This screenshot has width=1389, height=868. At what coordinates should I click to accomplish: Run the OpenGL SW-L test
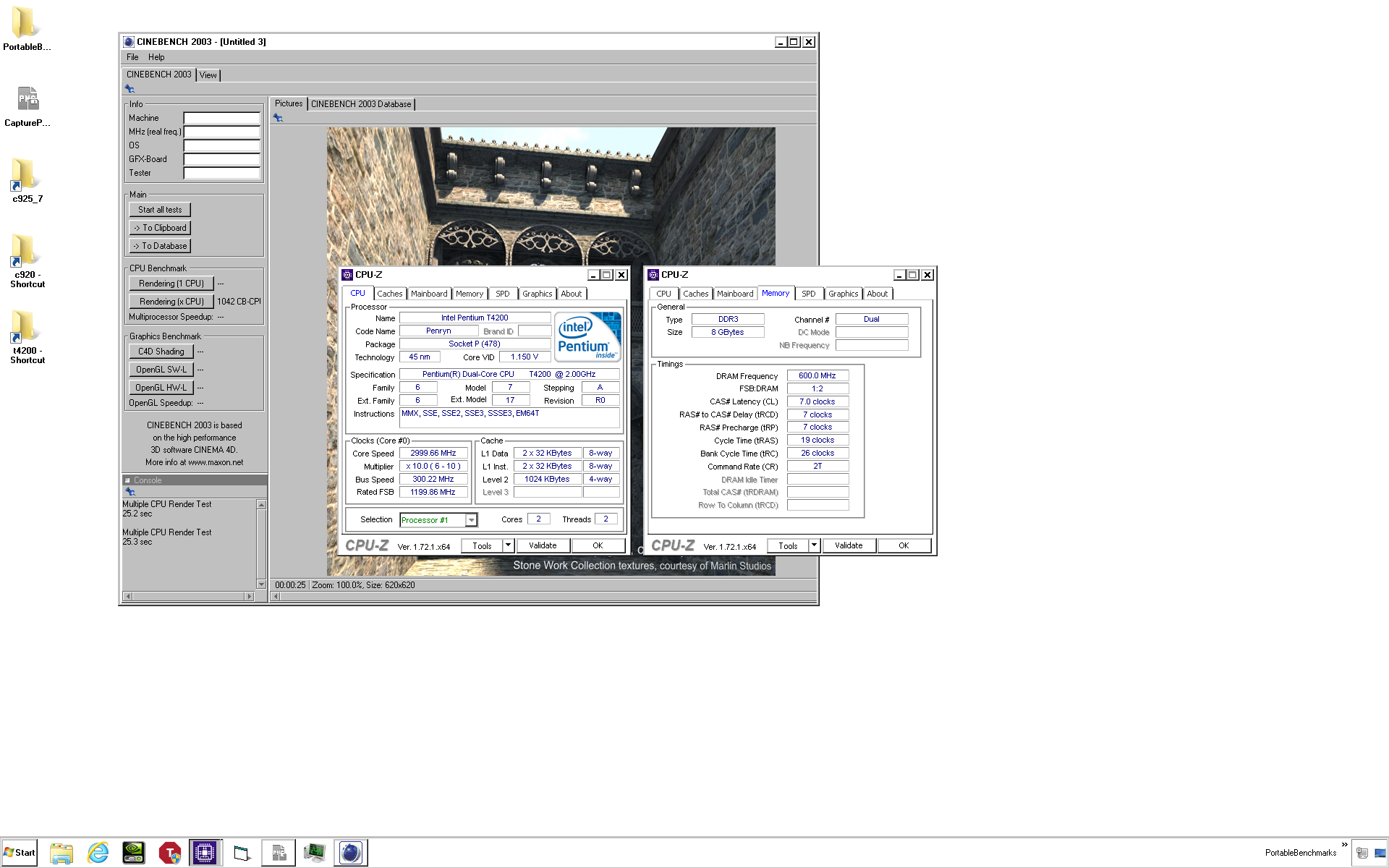click(161, 370)
